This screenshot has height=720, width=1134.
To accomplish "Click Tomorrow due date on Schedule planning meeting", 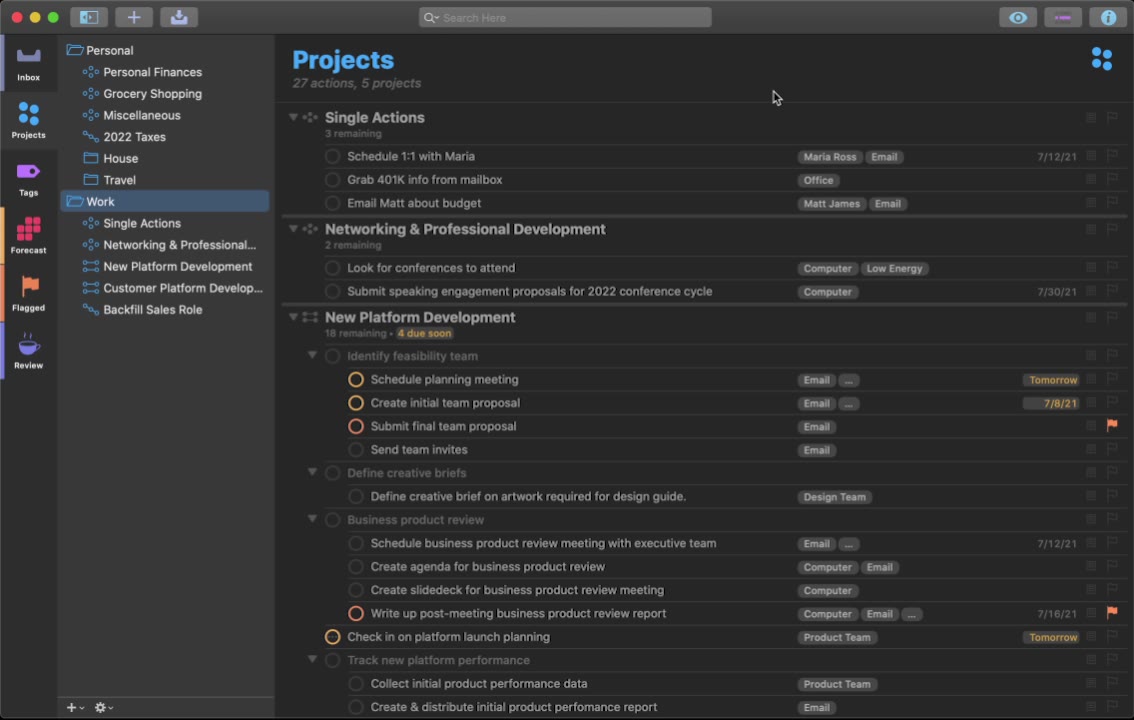I will click(1052, 380).
